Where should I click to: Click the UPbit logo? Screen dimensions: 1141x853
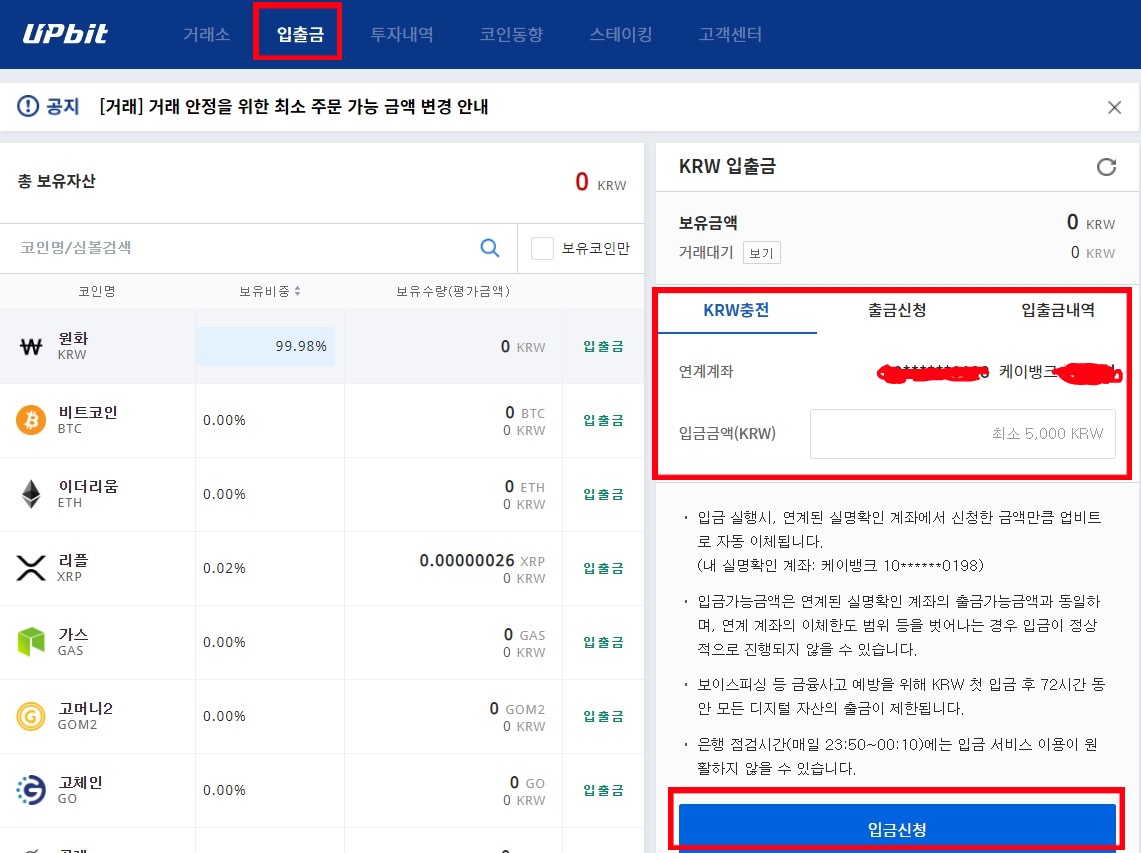coord(65,33)
